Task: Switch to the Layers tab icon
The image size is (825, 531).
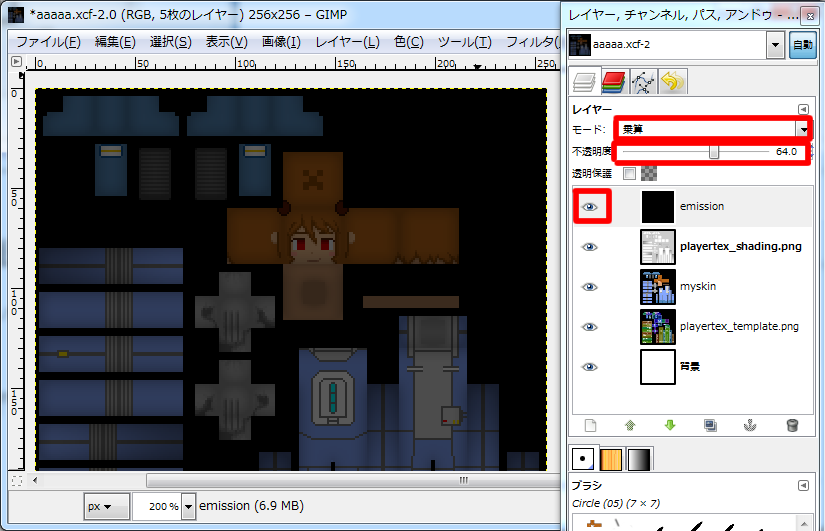Action: (584, 83)
